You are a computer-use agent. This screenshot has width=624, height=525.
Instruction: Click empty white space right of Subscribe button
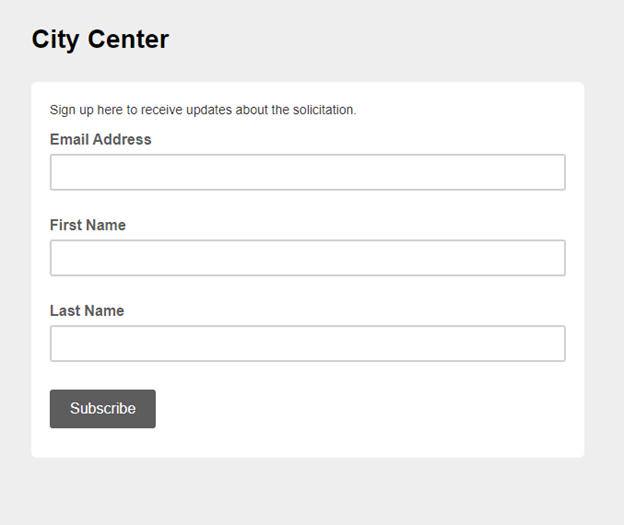pyautogui.click(x=360, y=409)
